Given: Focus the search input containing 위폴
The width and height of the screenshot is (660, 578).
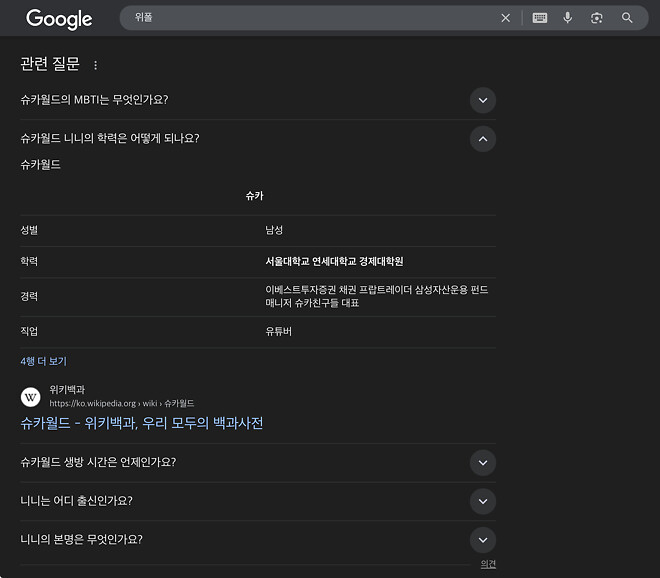Looking at the screenshot, I should coord(311,18).
